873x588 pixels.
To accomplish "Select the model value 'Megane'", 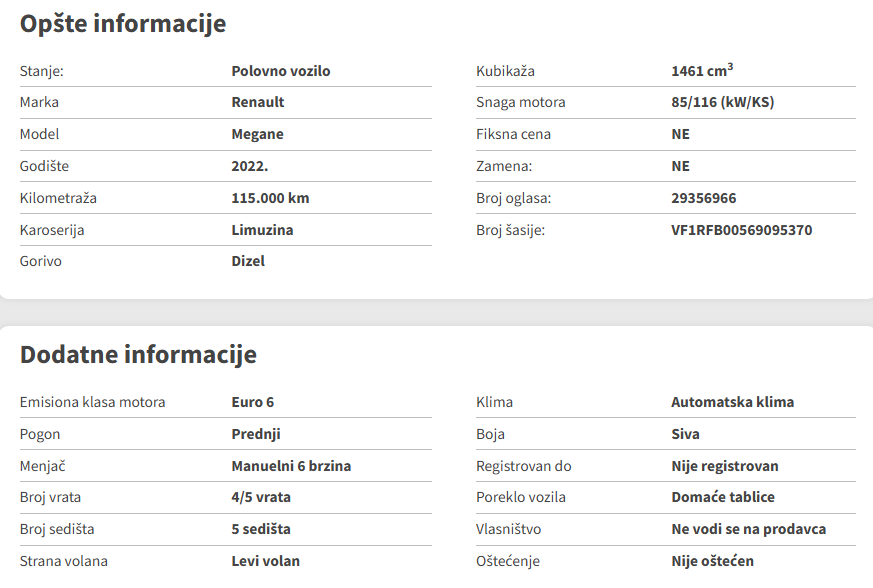I will [257, 134].
